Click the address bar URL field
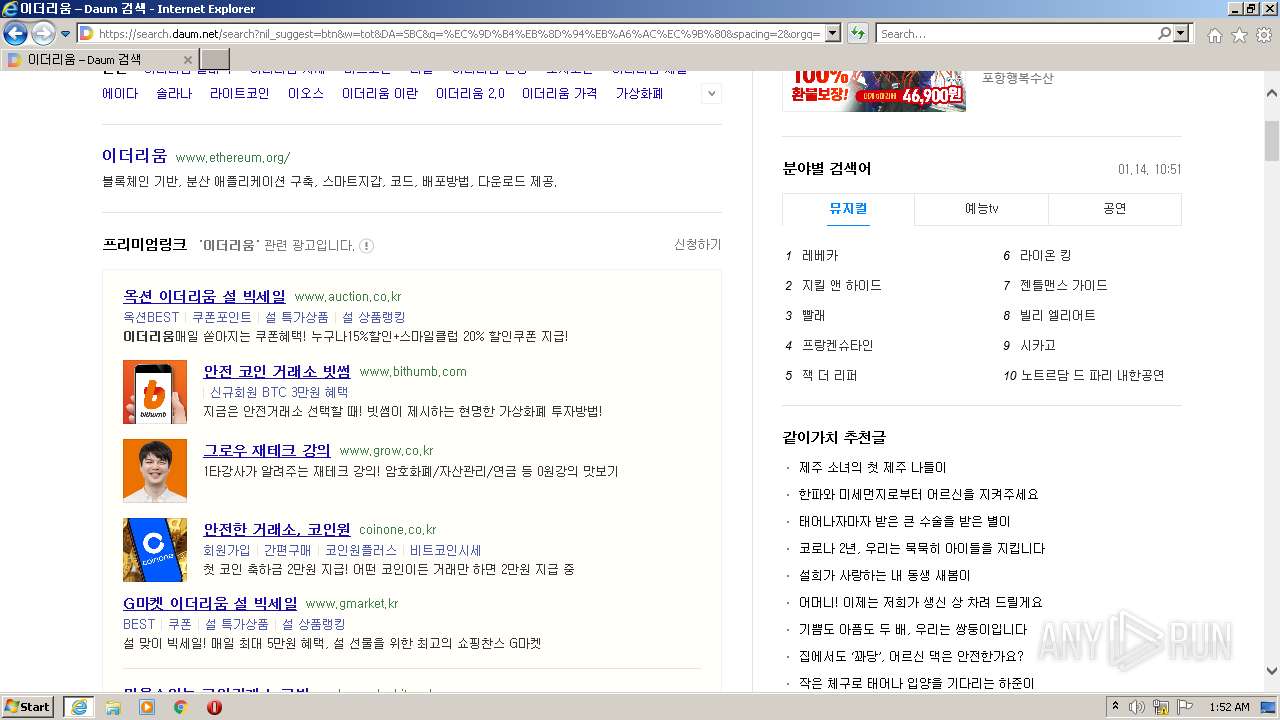The image size is (1280, 720). point(458,34)
